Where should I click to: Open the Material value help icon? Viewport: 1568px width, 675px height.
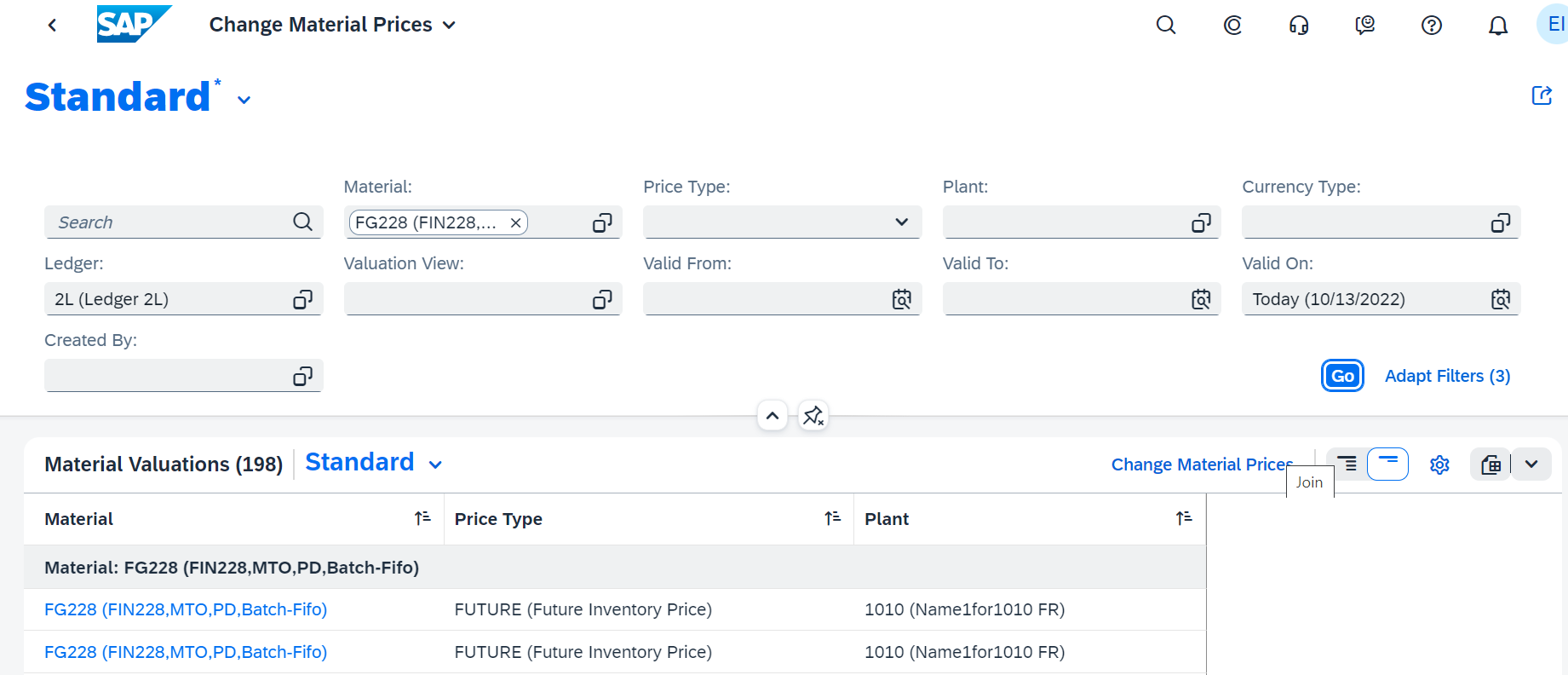click(602, 222)
